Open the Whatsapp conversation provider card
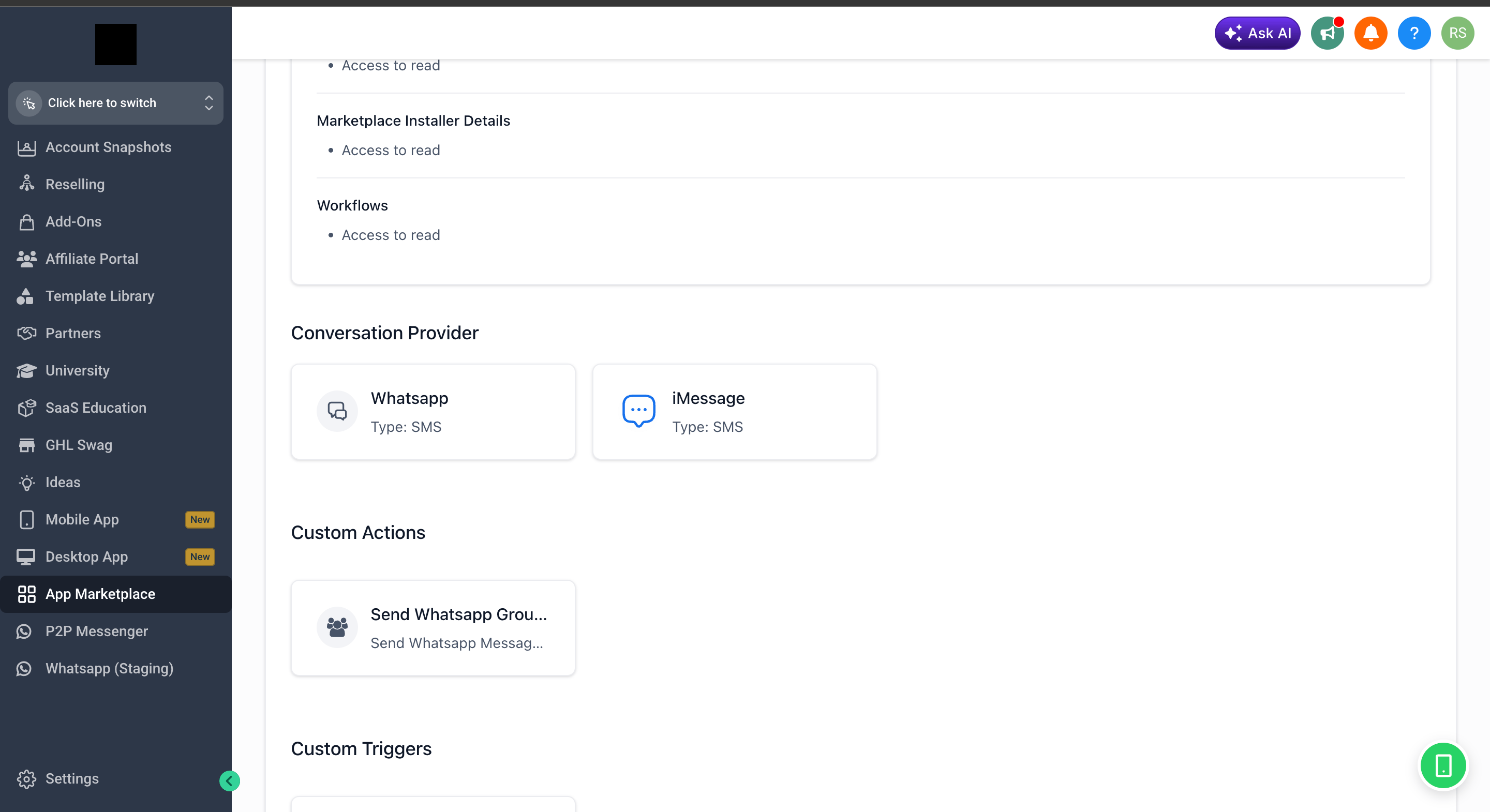Viewport: 1490px width, 812px height. 433,412
